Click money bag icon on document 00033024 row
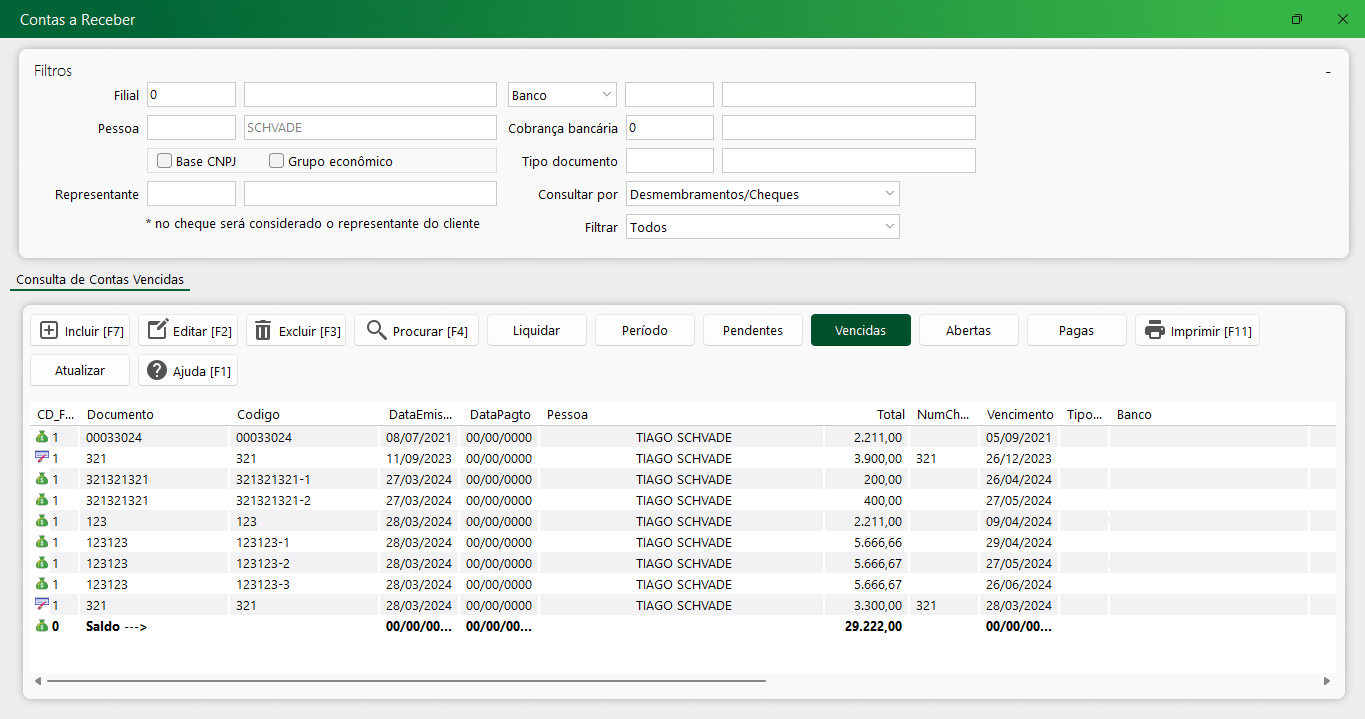Viewport: 1365px width, 719px height. (x=42, y=437)
